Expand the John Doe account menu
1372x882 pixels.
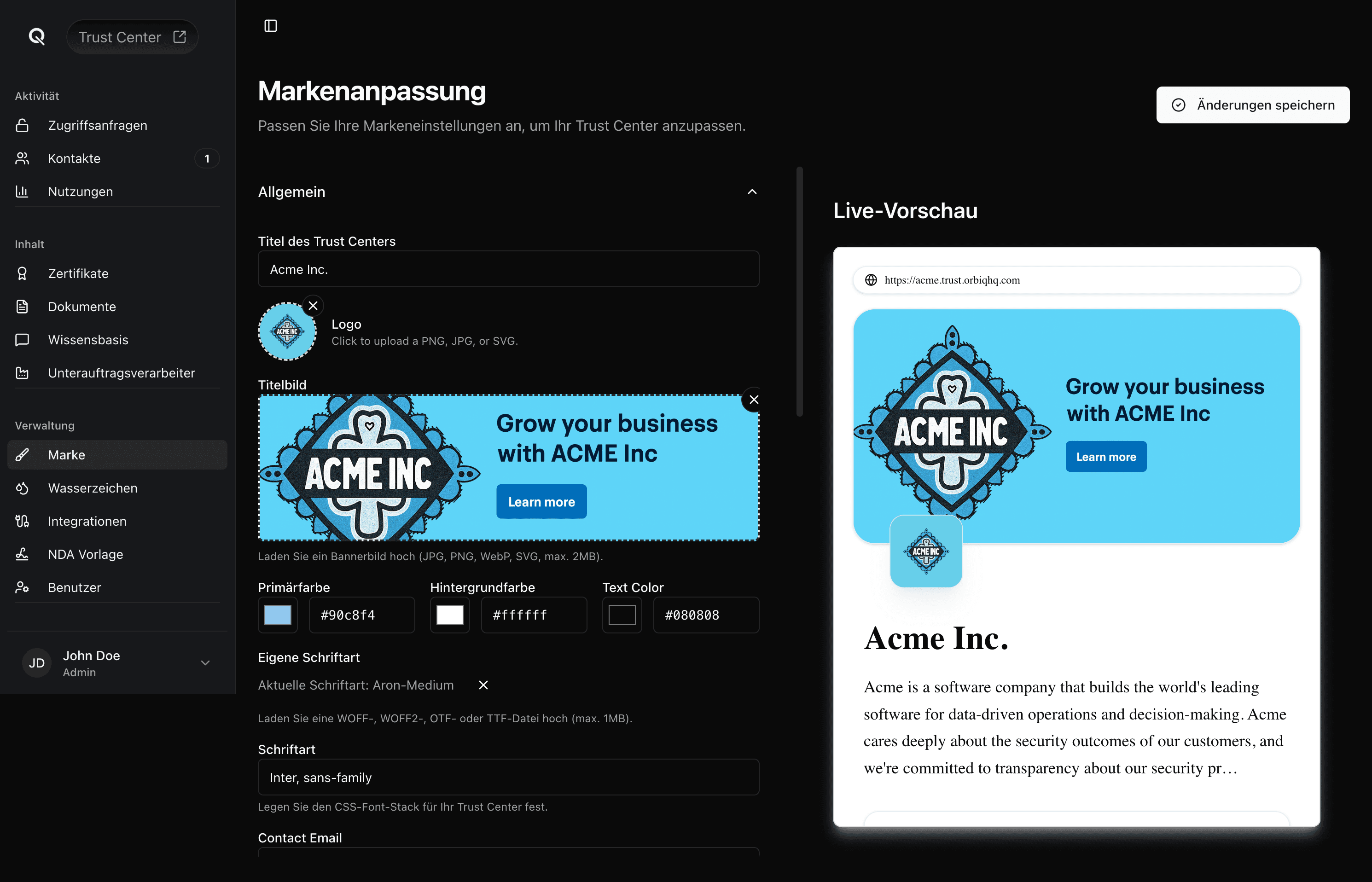pyautogui.click(x=205, y=662)
